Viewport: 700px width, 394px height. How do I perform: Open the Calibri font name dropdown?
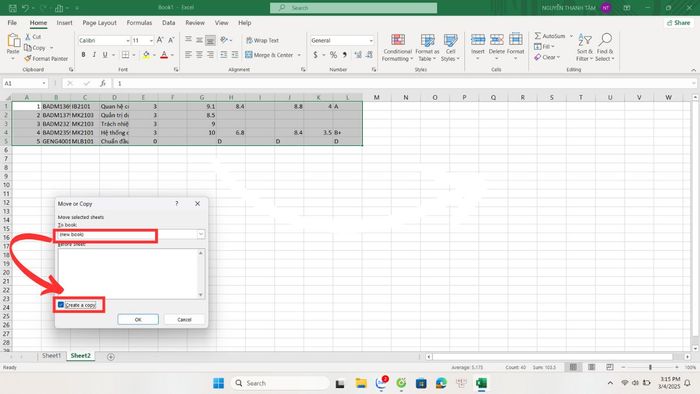(128, 41)
